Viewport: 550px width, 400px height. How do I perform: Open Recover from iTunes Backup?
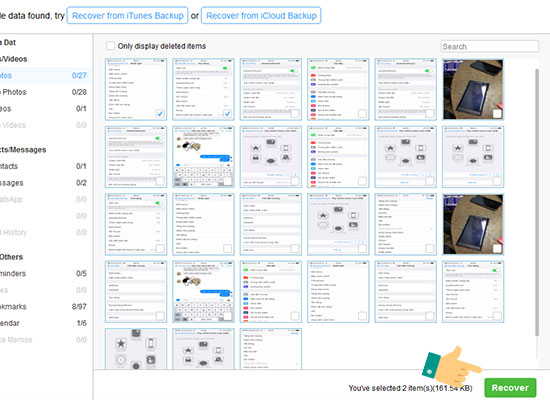click(x=127, y=16)
